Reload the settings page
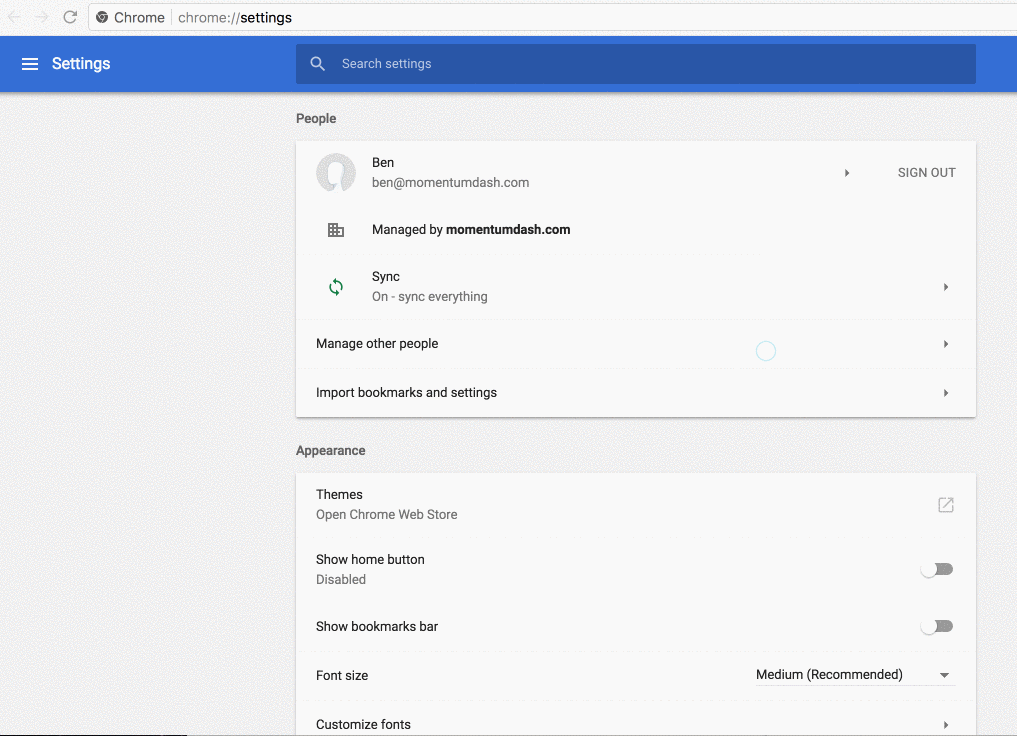The image size is (1017, 736). point(70,17)
